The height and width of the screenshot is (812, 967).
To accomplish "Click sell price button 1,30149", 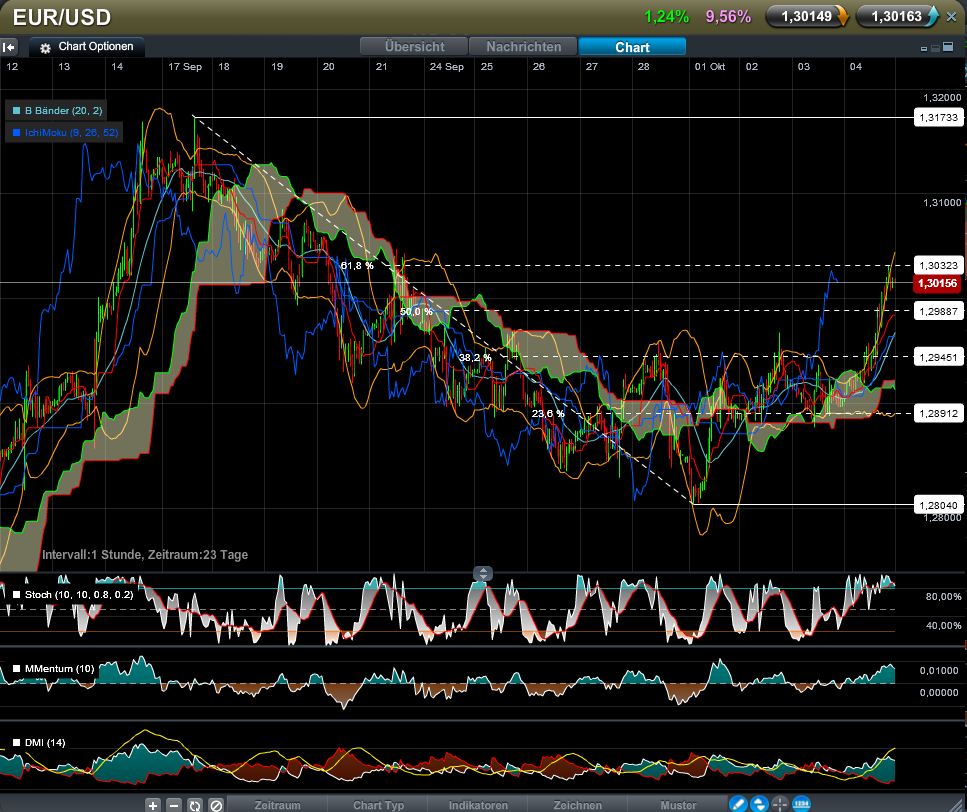I will 807,17.
